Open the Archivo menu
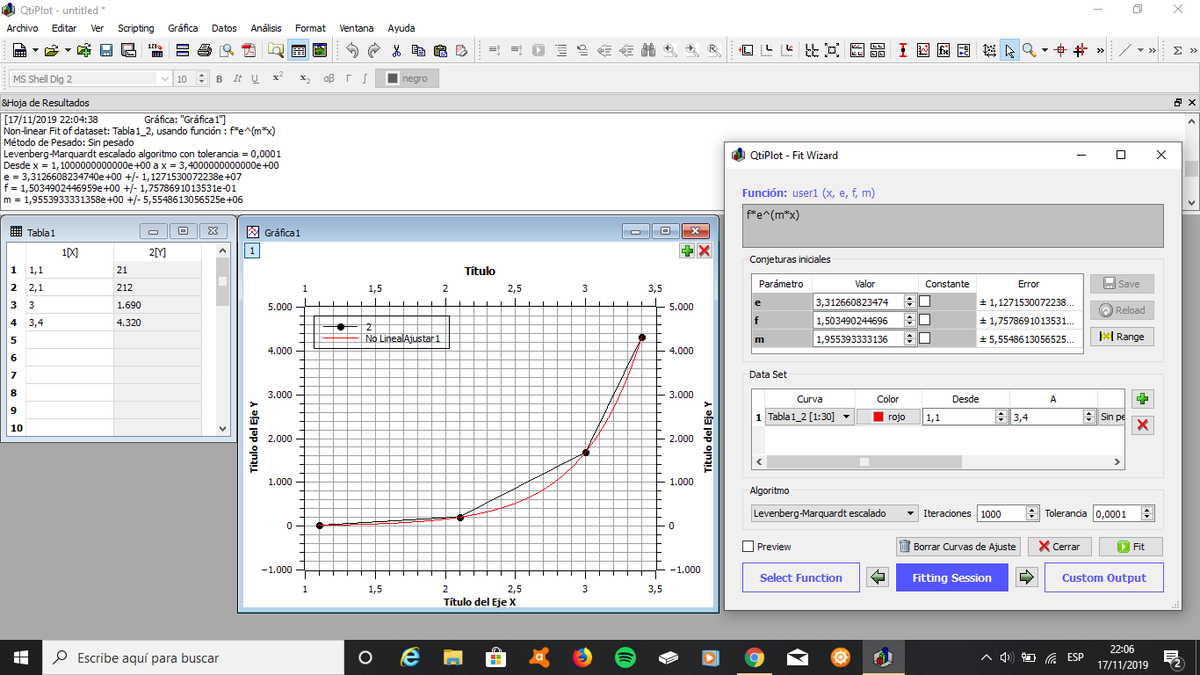 22,27
